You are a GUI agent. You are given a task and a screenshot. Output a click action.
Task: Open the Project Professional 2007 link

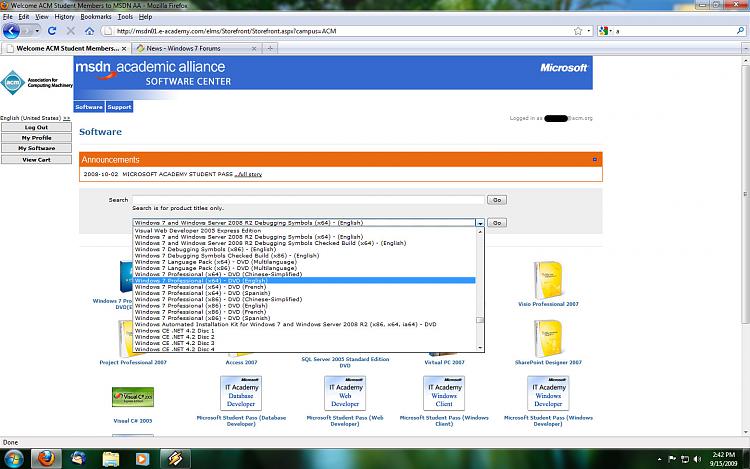point(133,362)
